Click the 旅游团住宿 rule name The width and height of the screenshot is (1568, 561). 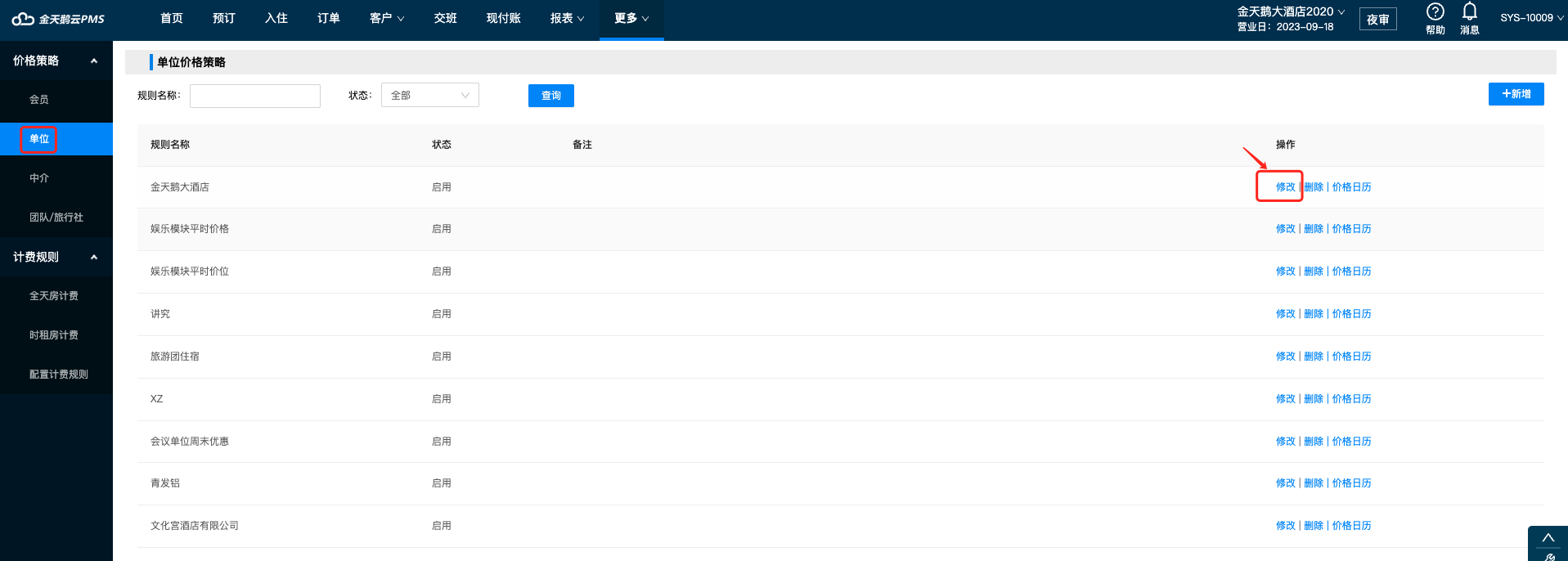tap(175, 357)
